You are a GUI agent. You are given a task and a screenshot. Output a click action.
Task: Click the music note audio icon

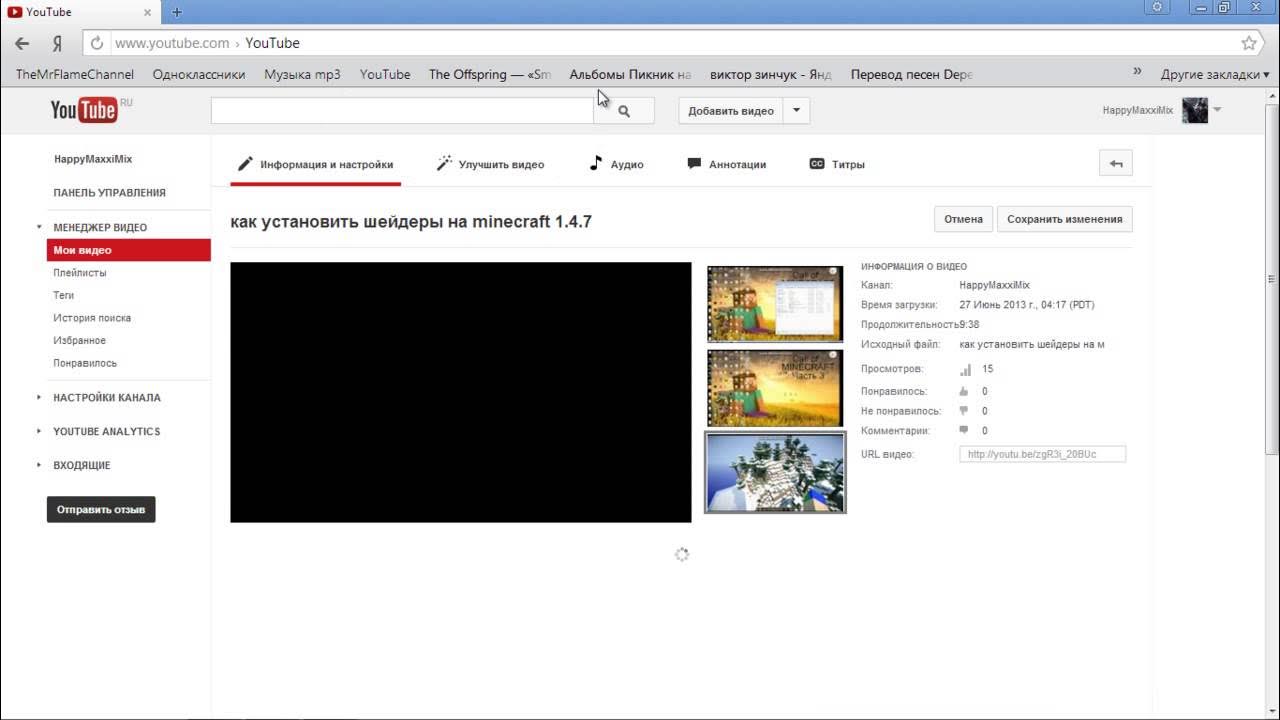point(595,163)
